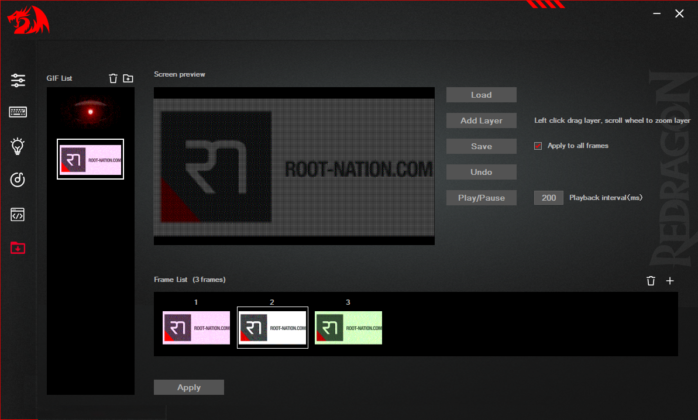
Task: Delete selected GIF with GIF List trash icon
Action: click(x=113, y=78)
